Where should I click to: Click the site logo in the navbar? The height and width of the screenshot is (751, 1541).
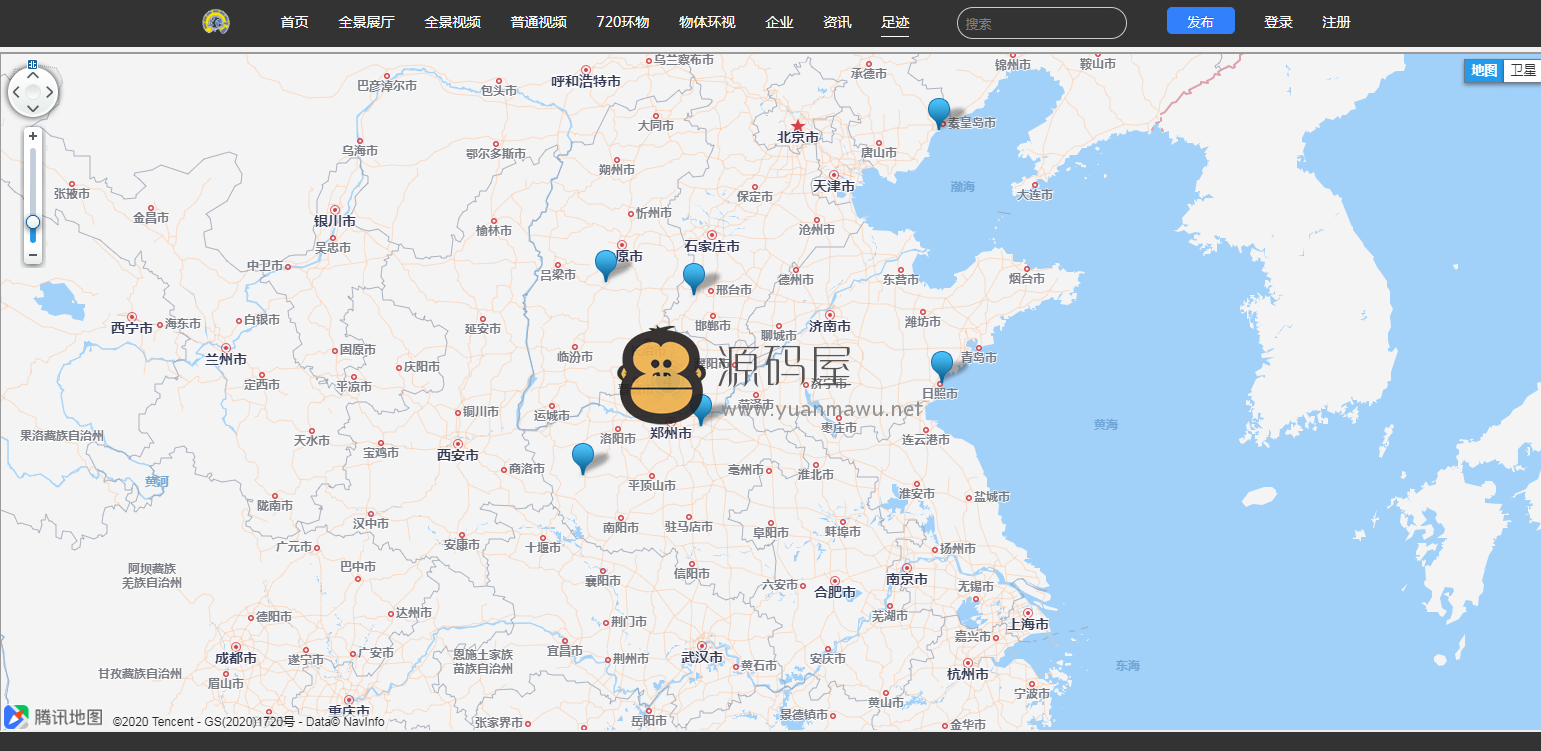(216, 22)
